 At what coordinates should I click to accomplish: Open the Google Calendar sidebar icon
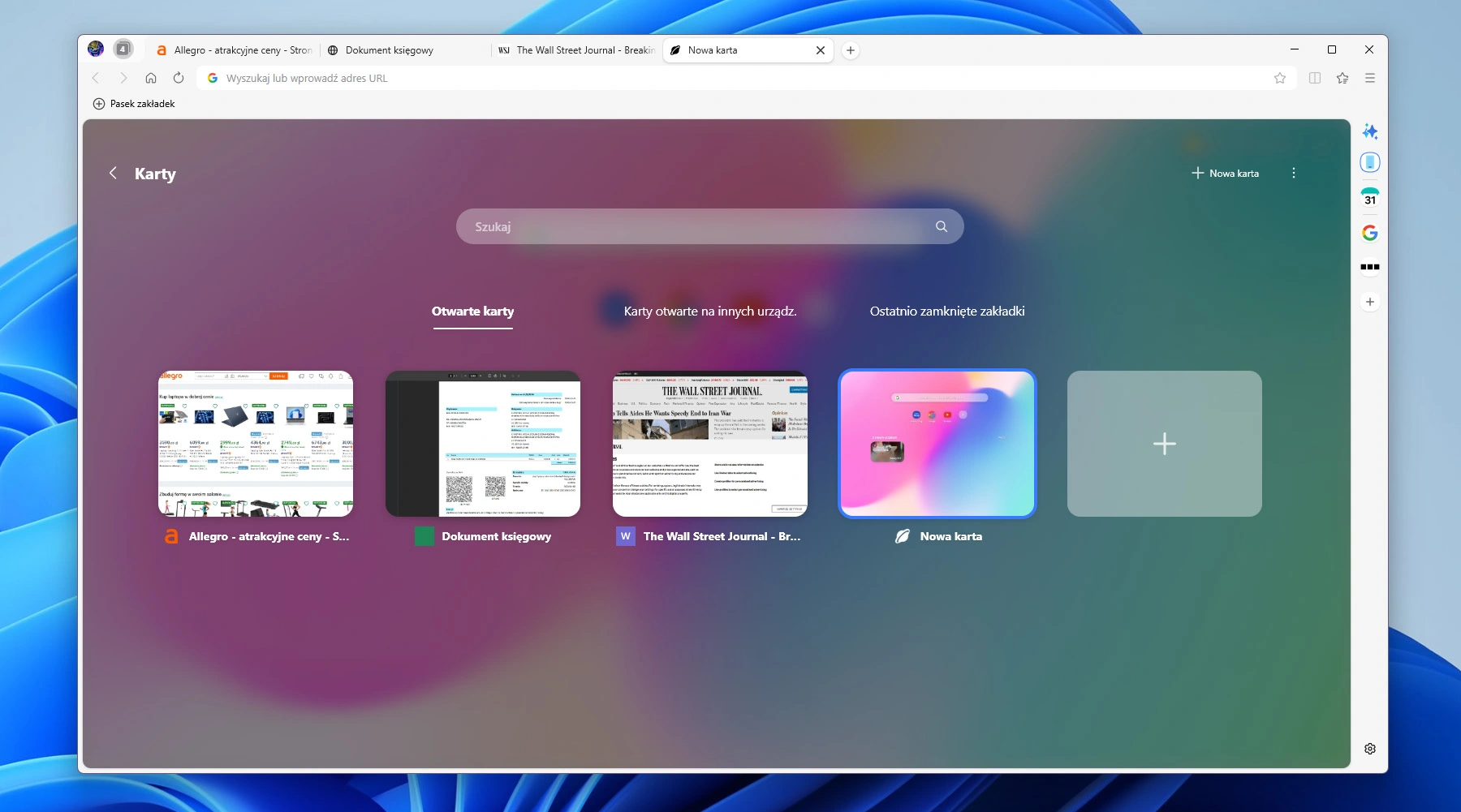pyautogui.click(x=1370, y=198)
